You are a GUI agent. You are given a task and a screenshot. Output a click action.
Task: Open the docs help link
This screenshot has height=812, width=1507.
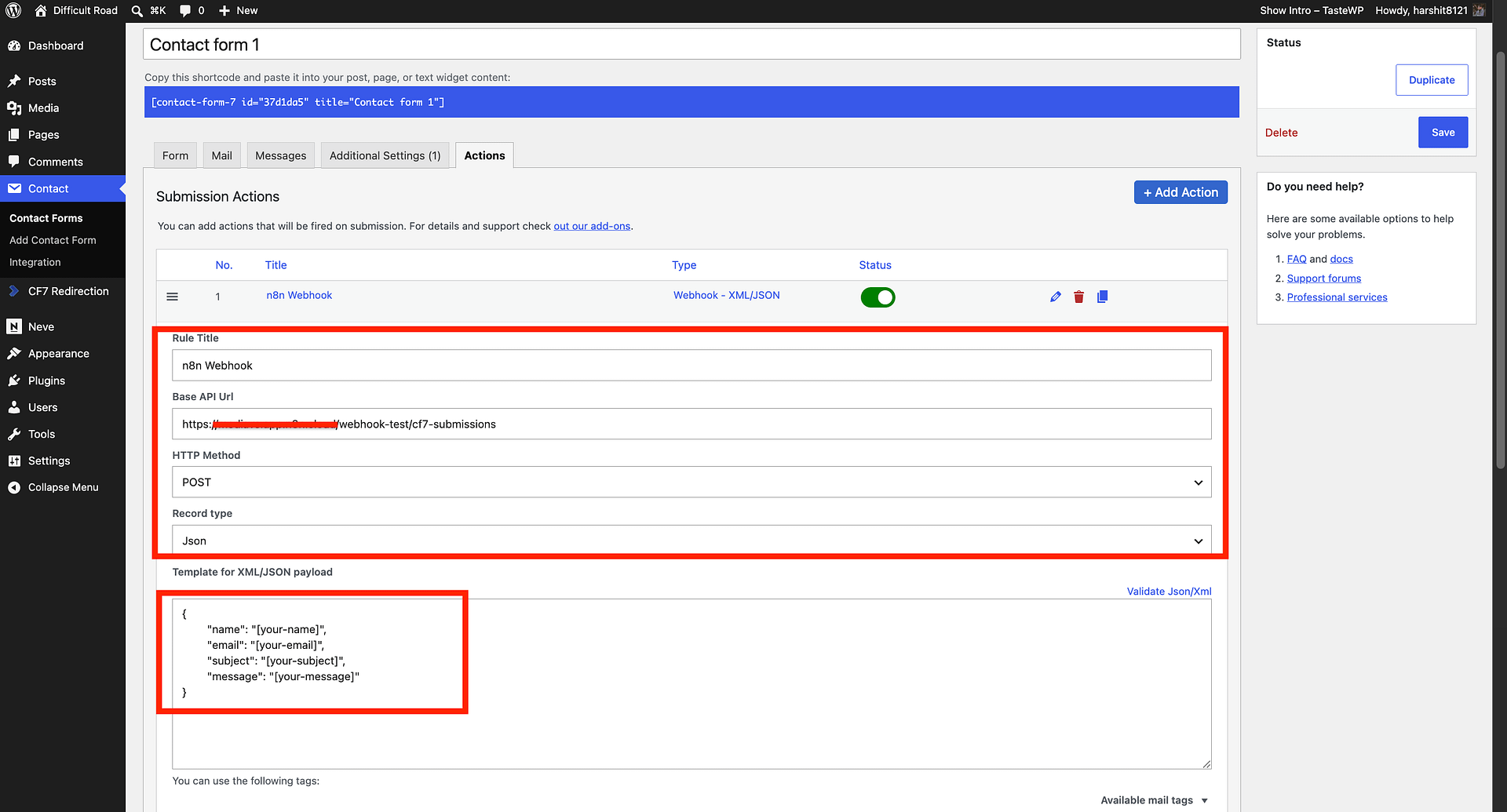pyautogui.click(x=1341, y=259)
